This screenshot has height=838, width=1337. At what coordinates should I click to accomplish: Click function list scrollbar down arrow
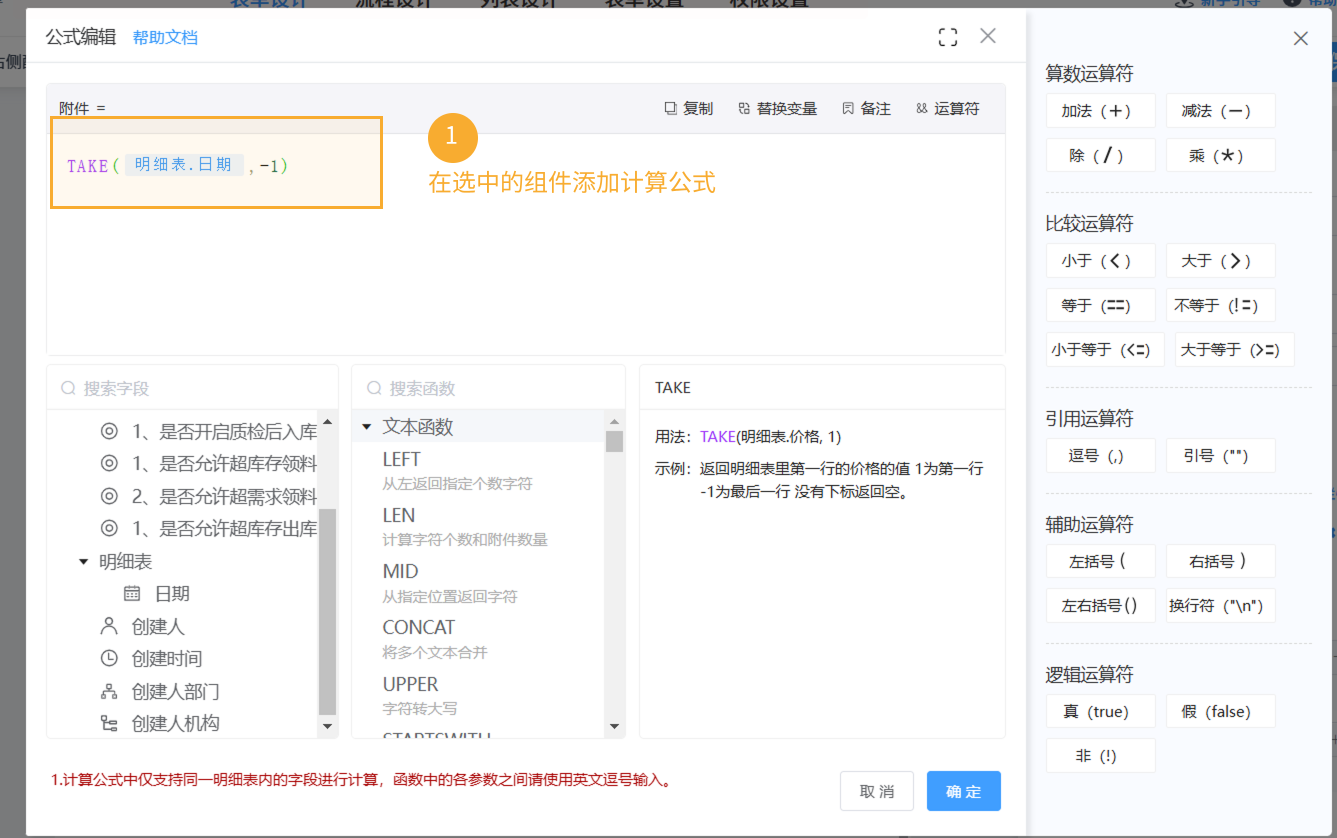click(x=614, y=726)
